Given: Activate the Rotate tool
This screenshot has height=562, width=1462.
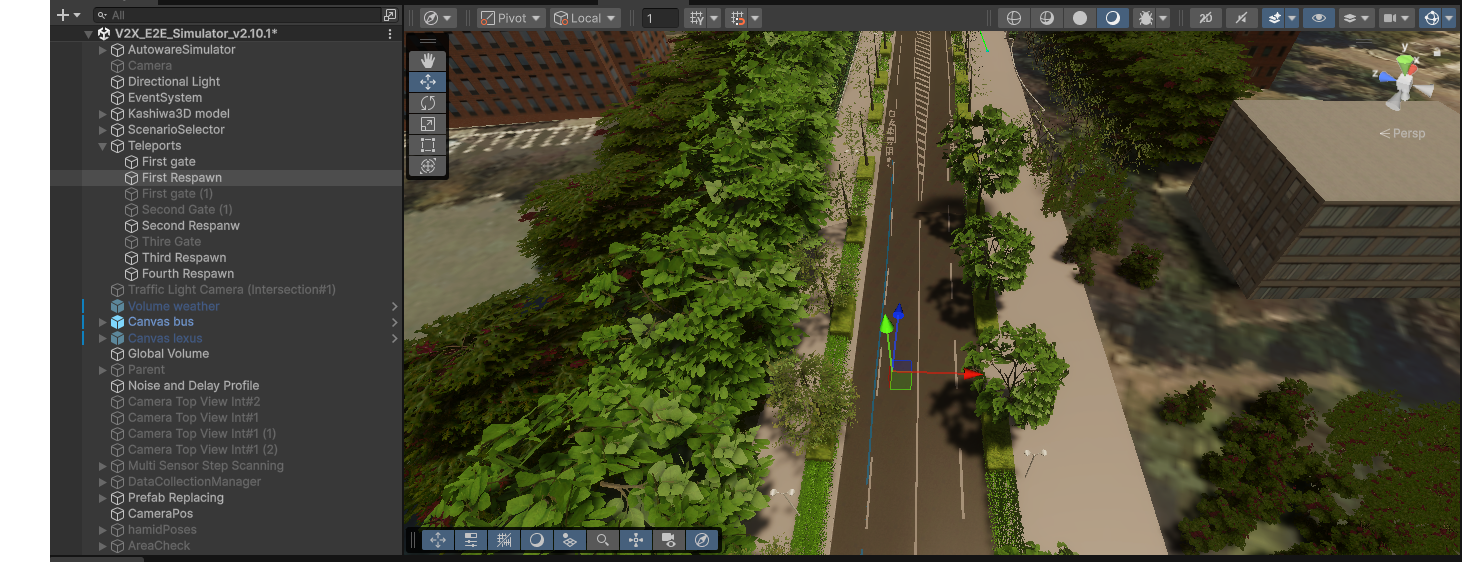Looking at the screenshot, I should pos(428,103).
